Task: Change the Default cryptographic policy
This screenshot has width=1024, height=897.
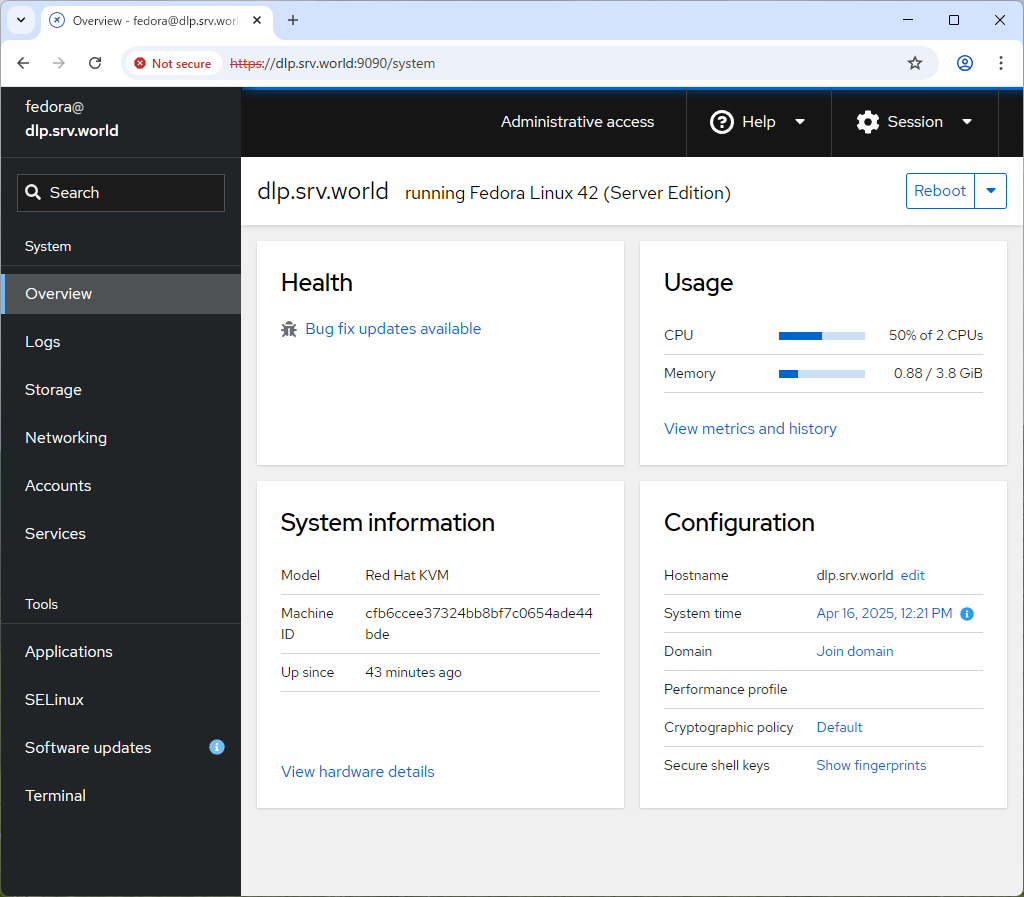Action: pyautogui.click(x=839, y=727)
